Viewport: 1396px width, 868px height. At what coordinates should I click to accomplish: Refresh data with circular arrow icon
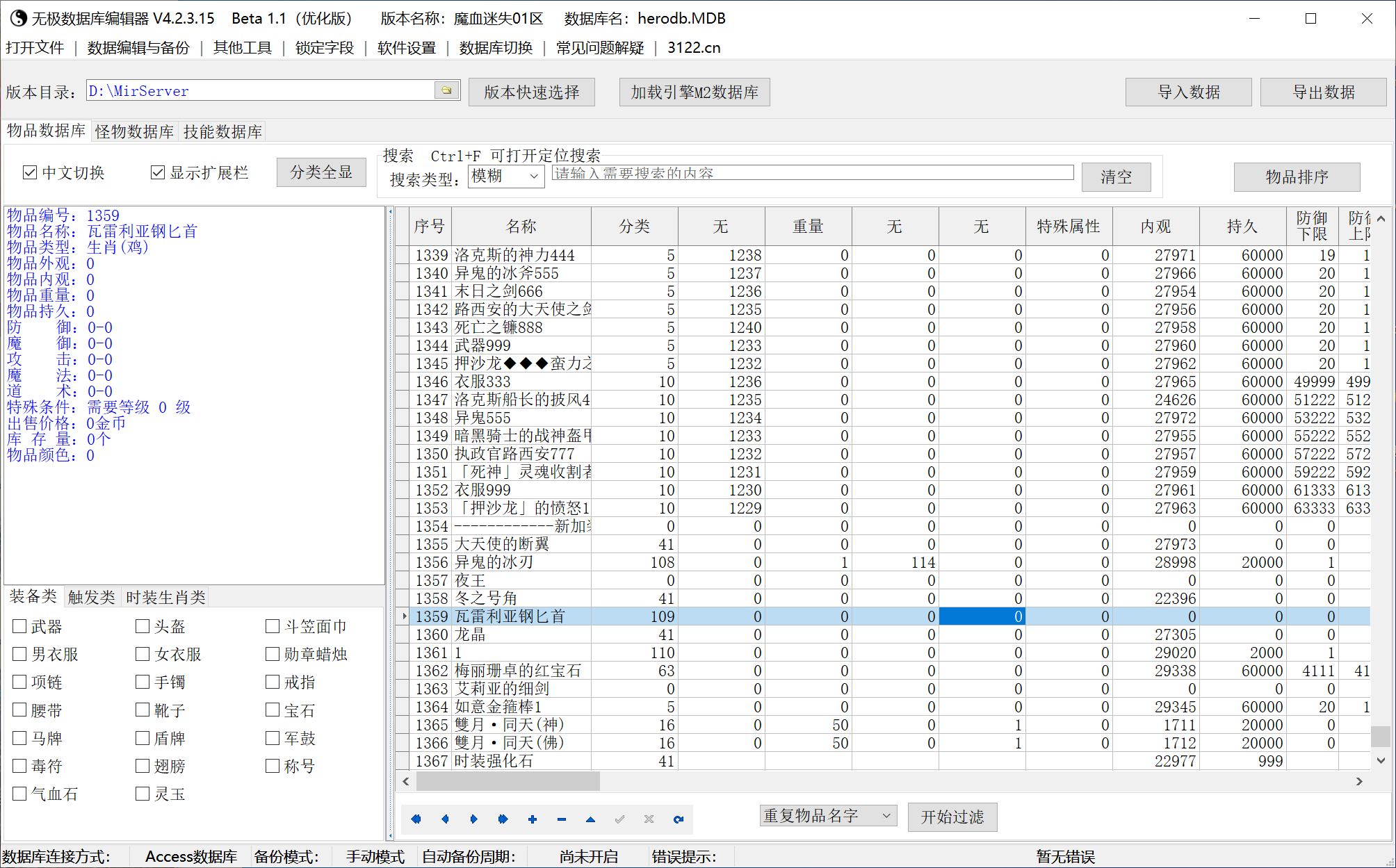678,819
